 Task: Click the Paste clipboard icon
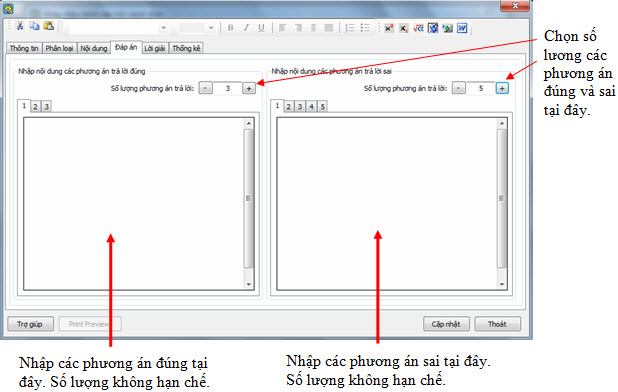(x=49, y=26)
